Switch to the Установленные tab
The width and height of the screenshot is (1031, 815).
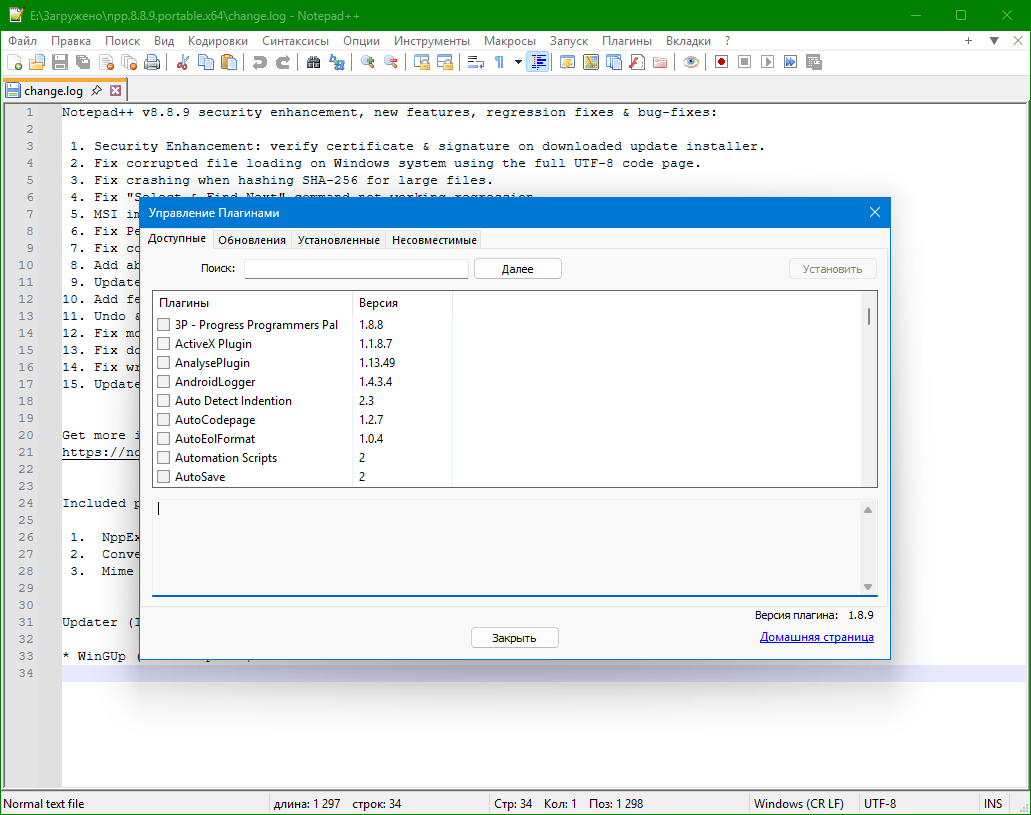tap(338, 240)
